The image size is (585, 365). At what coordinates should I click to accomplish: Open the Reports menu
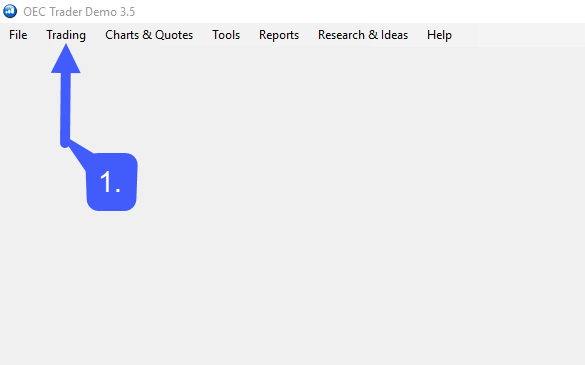point(279,35)
